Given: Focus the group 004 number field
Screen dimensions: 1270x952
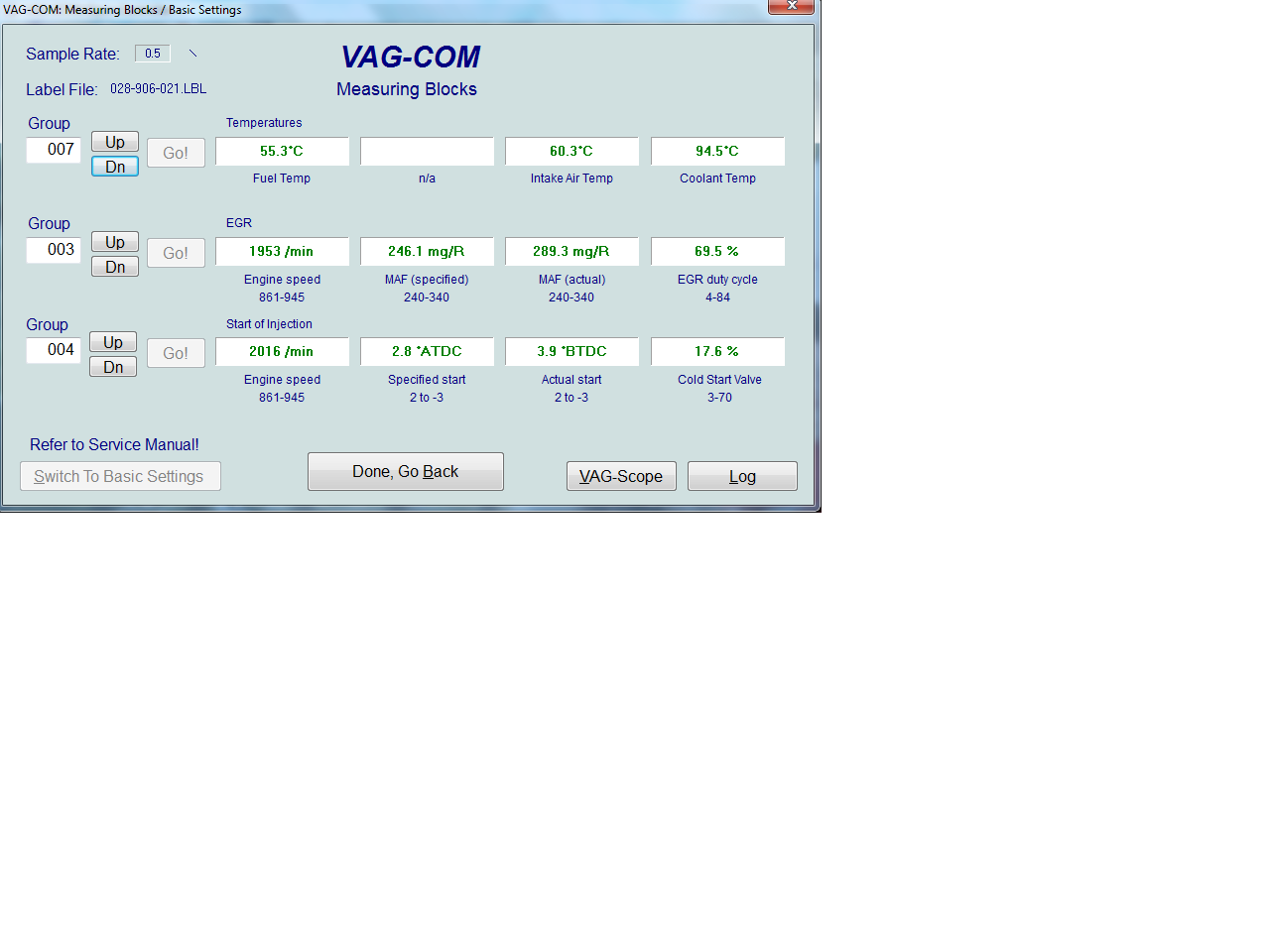Looking at the screenshot, I should (54, 350).
